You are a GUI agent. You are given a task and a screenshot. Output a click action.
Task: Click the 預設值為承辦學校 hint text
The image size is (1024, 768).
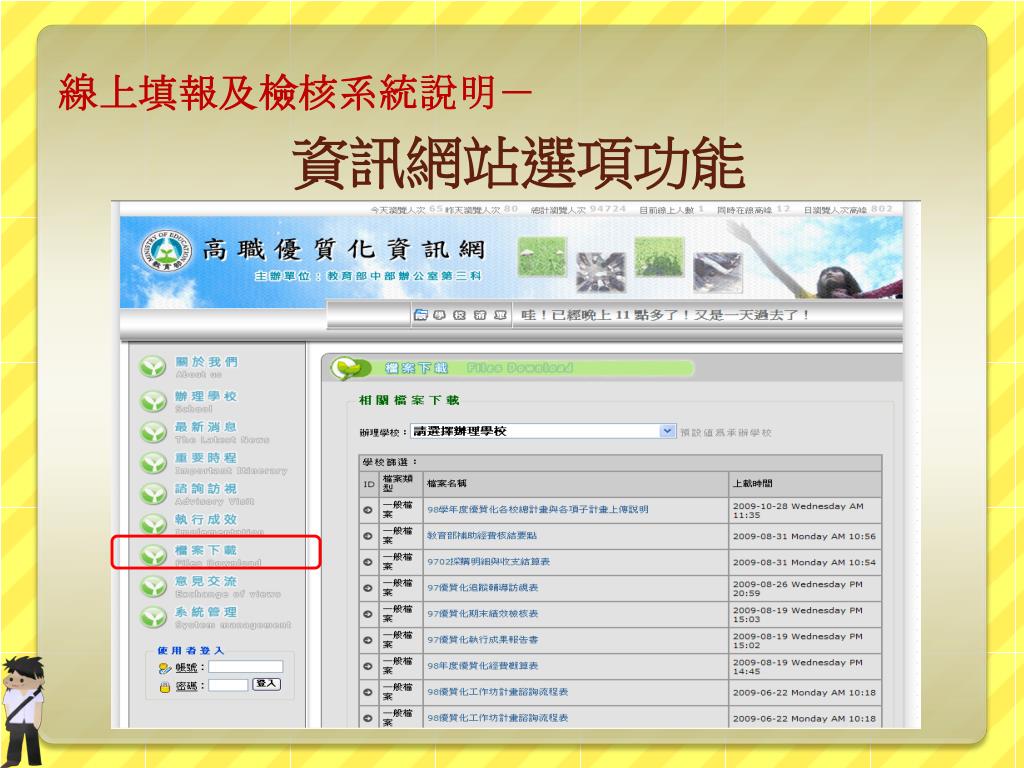726,432
